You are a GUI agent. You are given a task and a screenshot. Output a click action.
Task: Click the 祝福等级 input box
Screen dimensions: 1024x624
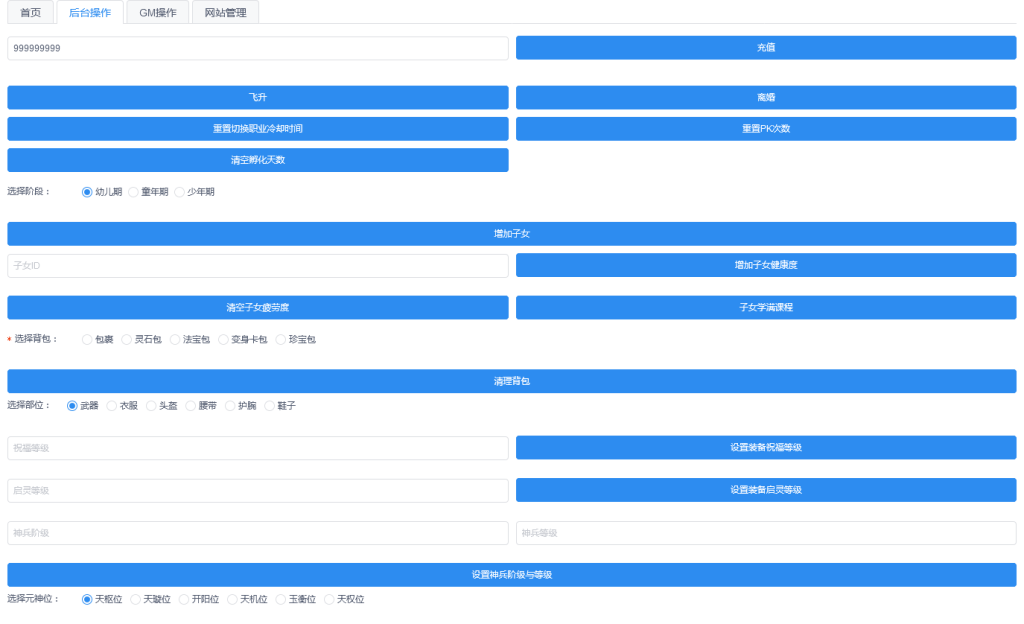tap(257, 448)
